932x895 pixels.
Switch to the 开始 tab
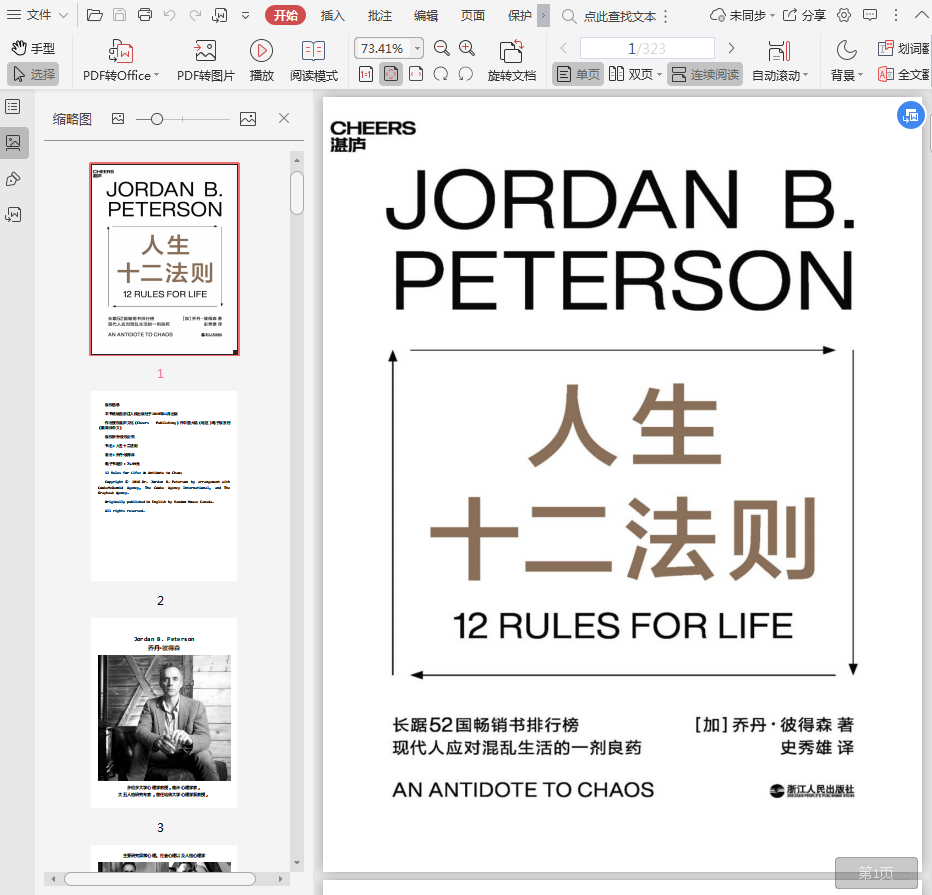click(x=285, y=15)
